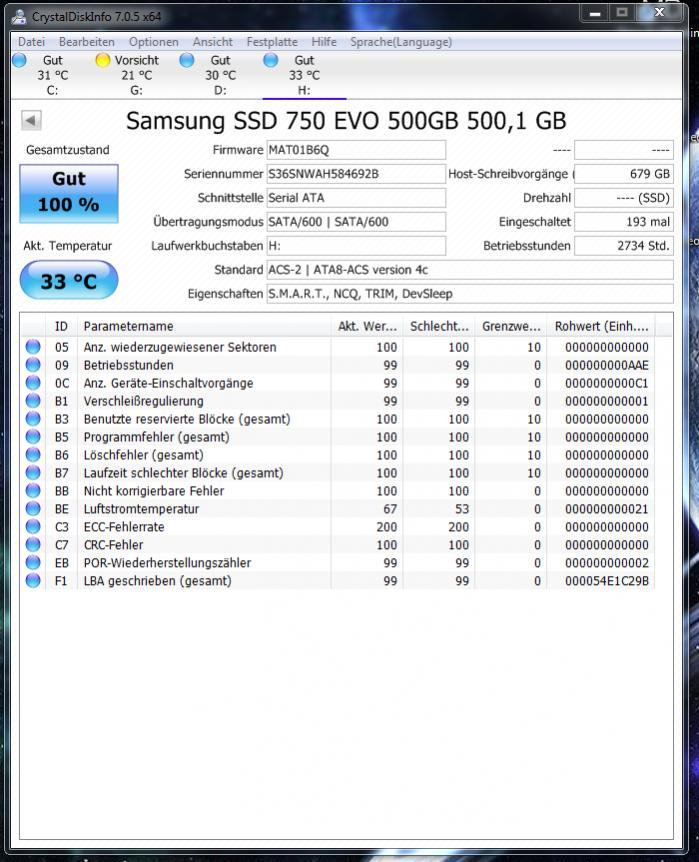Click the Gut 100 % health status button
The width and height of the screenshot is (699, 862).
[x=69, y=194]
